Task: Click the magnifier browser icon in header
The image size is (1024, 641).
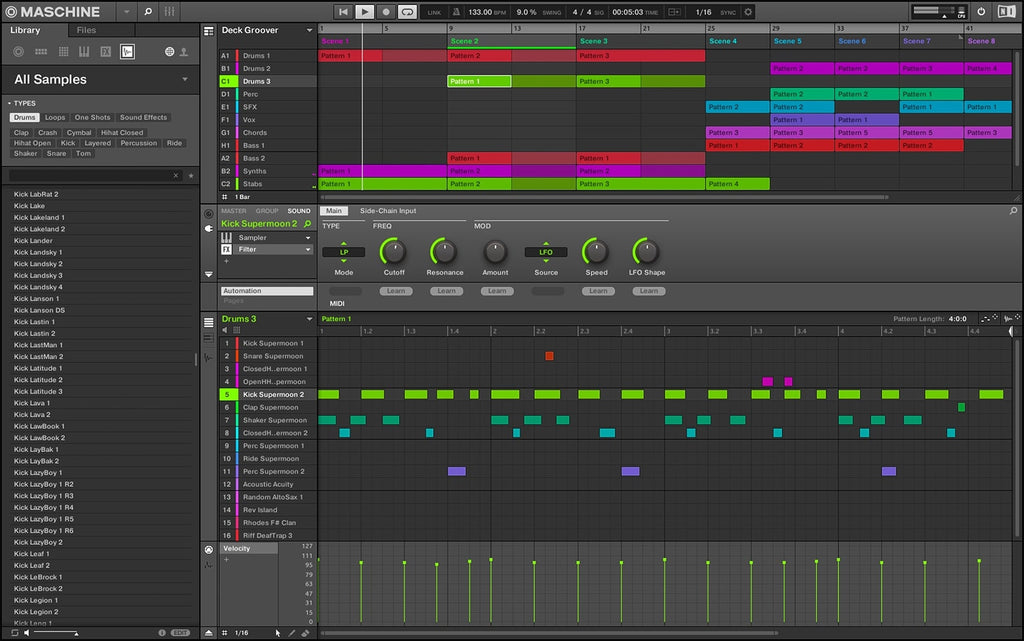Action: click(148, 12)
